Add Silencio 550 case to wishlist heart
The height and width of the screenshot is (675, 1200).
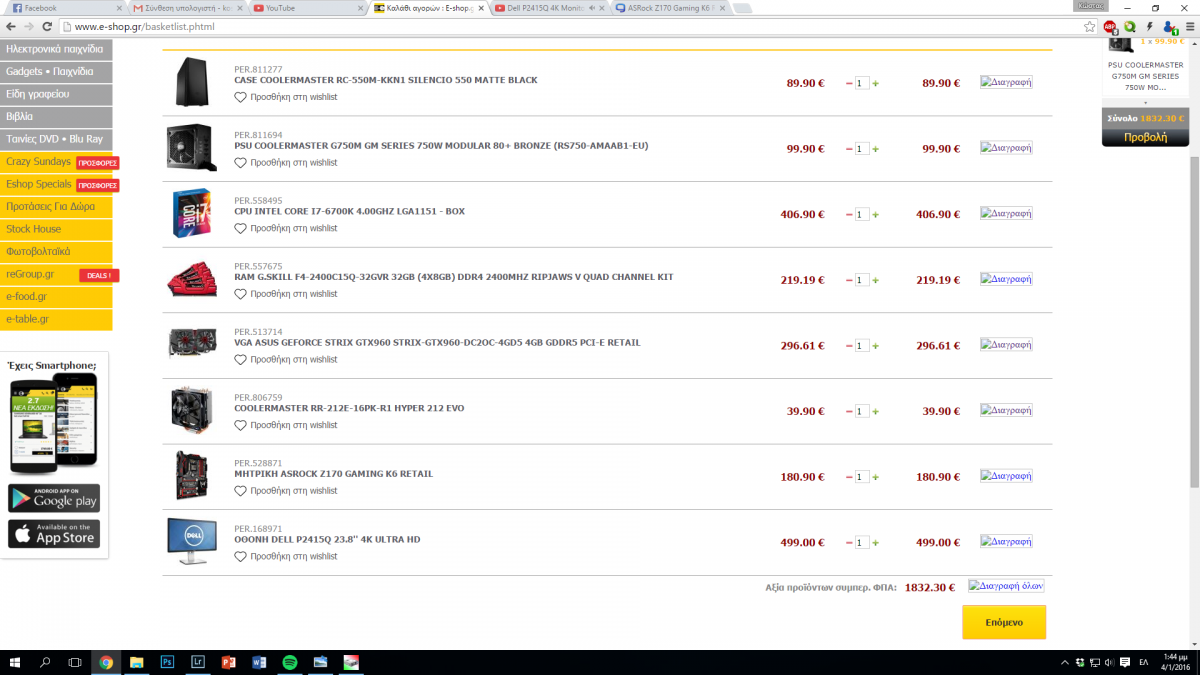pos(240,97)
